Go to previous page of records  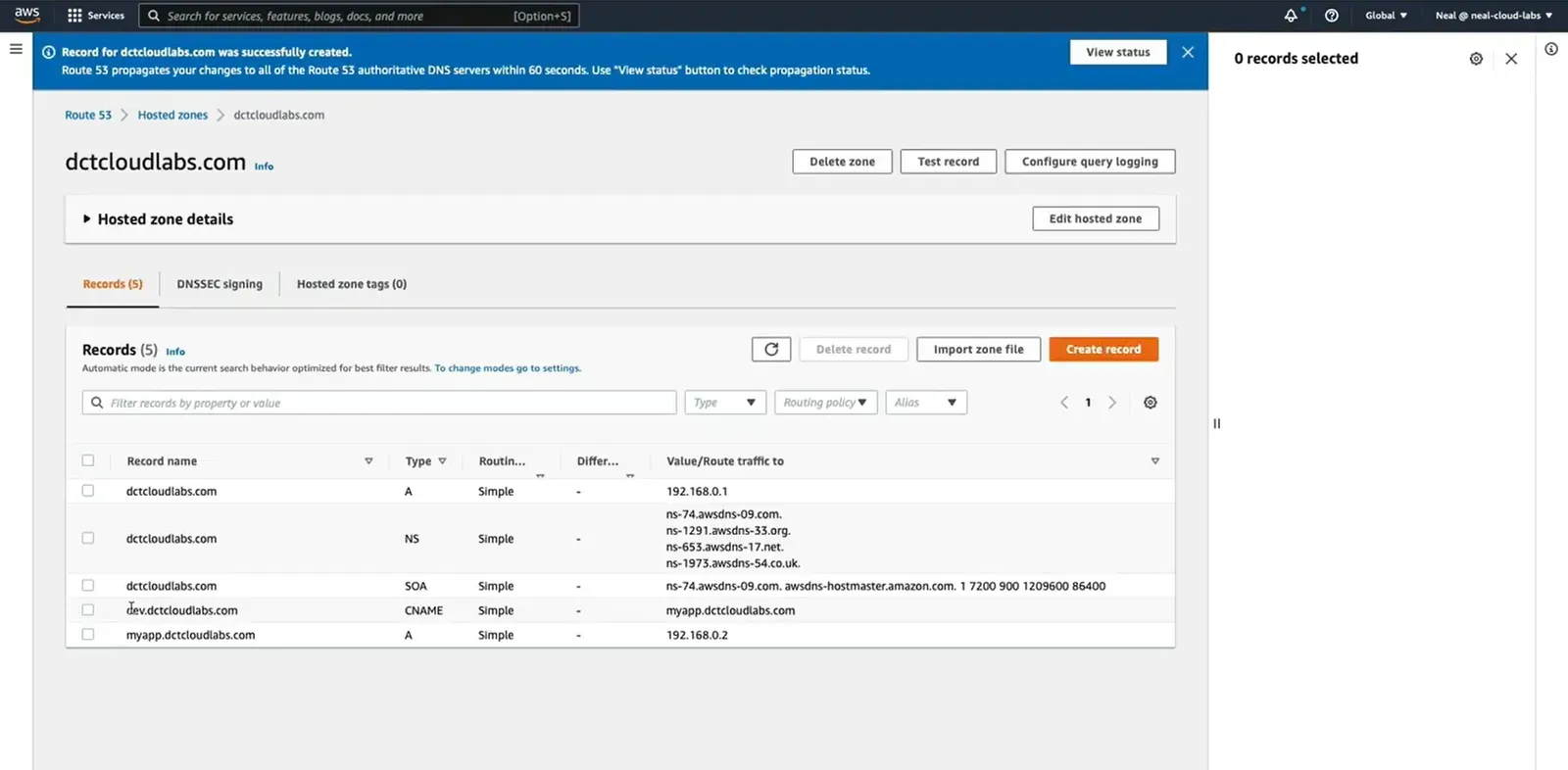[x=1064, y=403]
